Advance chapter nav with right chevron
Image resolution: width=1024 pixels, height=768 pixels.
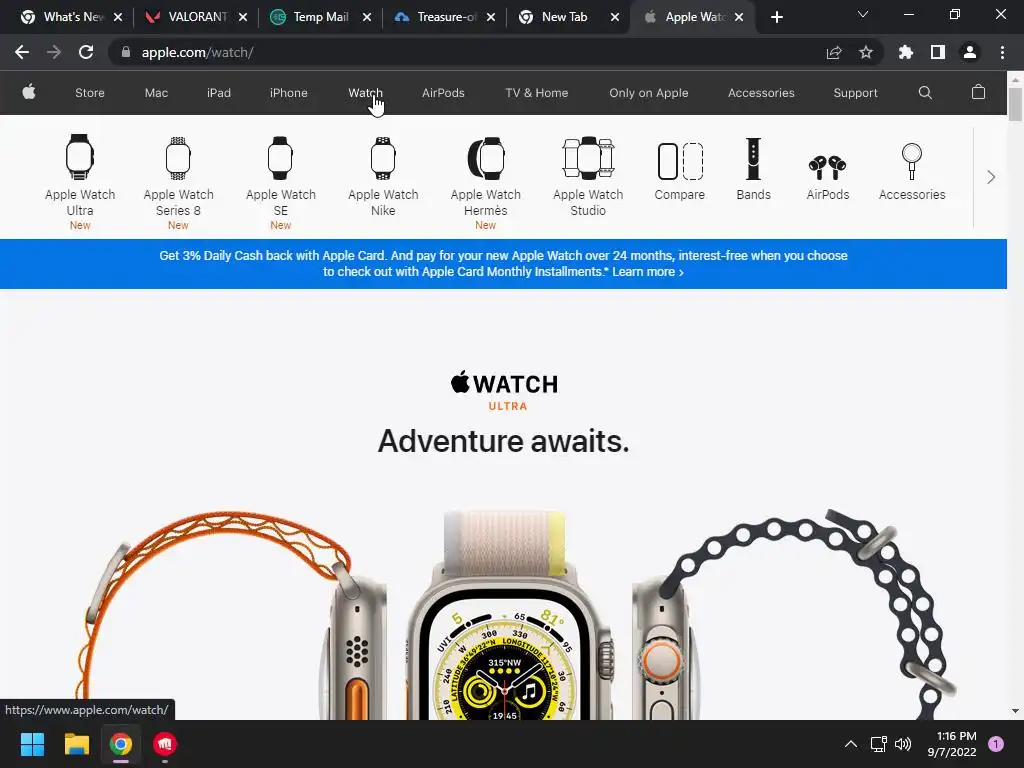991,177
